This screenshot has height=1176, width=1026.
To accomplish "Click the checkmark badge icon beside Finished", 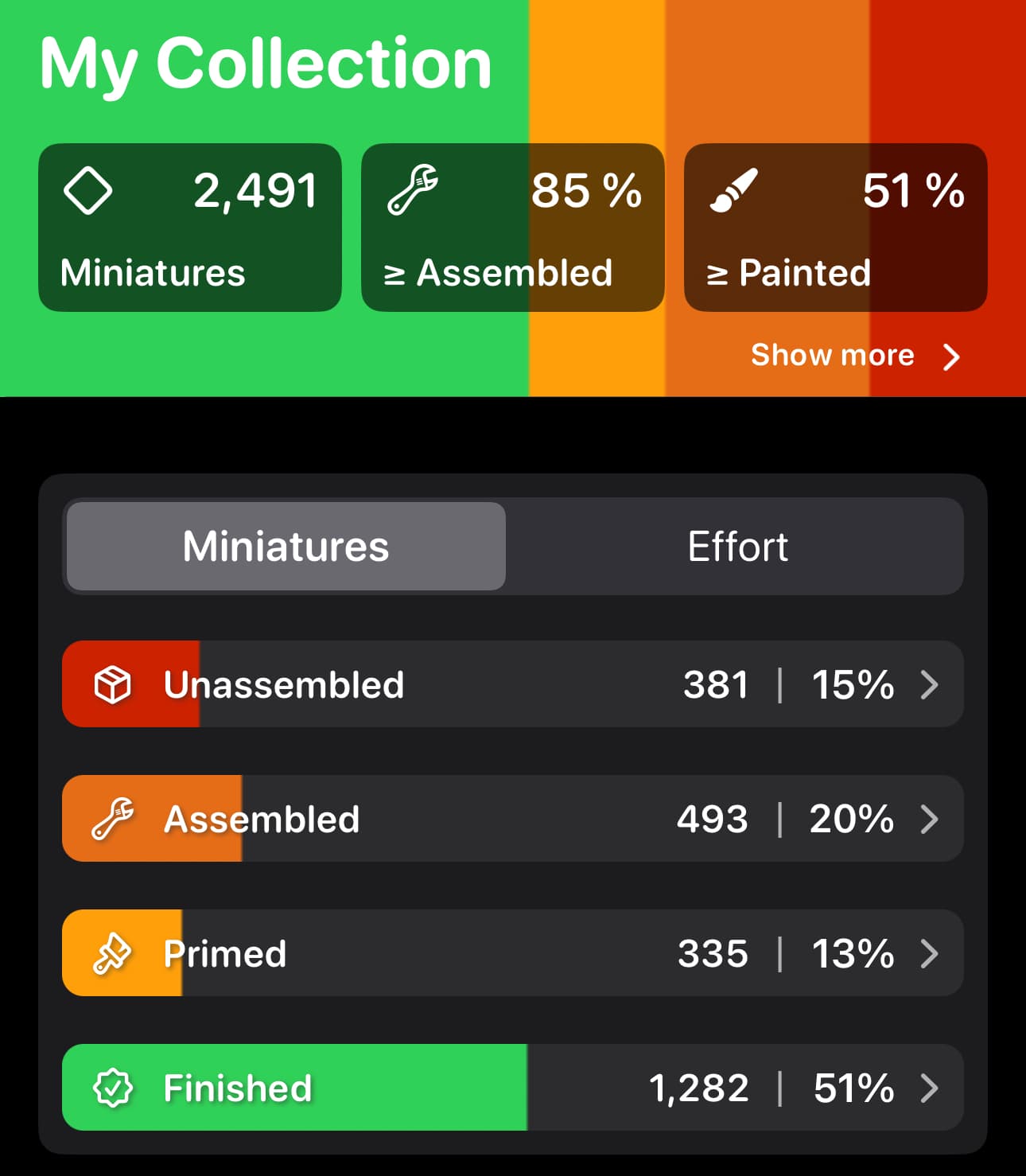I will tap(112, 1088).
